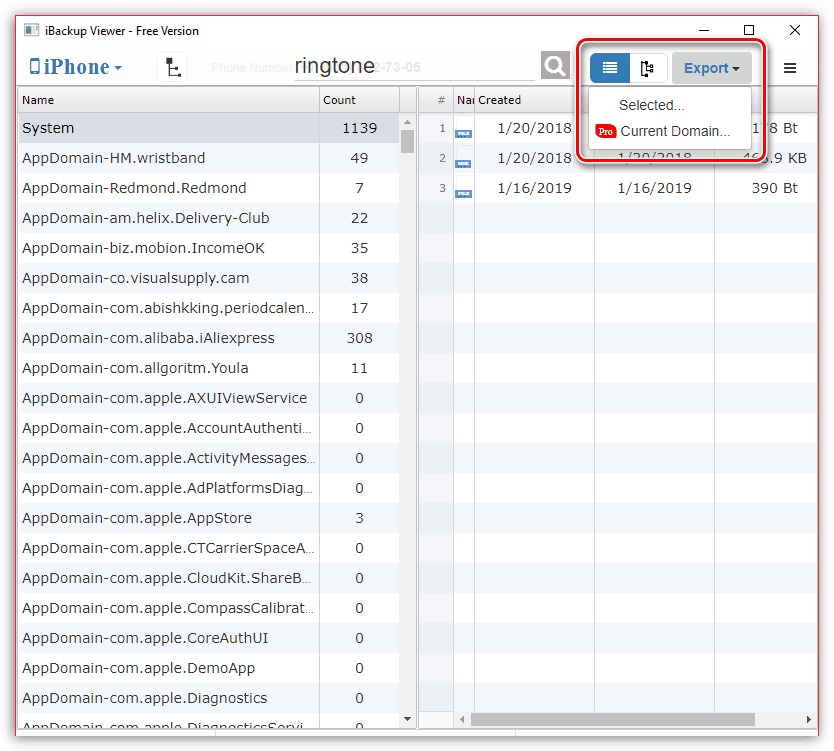Viewport: 834px width, 751px height.
Task: Click the file list horizontal scrollbar
Action: click(613, 720)
